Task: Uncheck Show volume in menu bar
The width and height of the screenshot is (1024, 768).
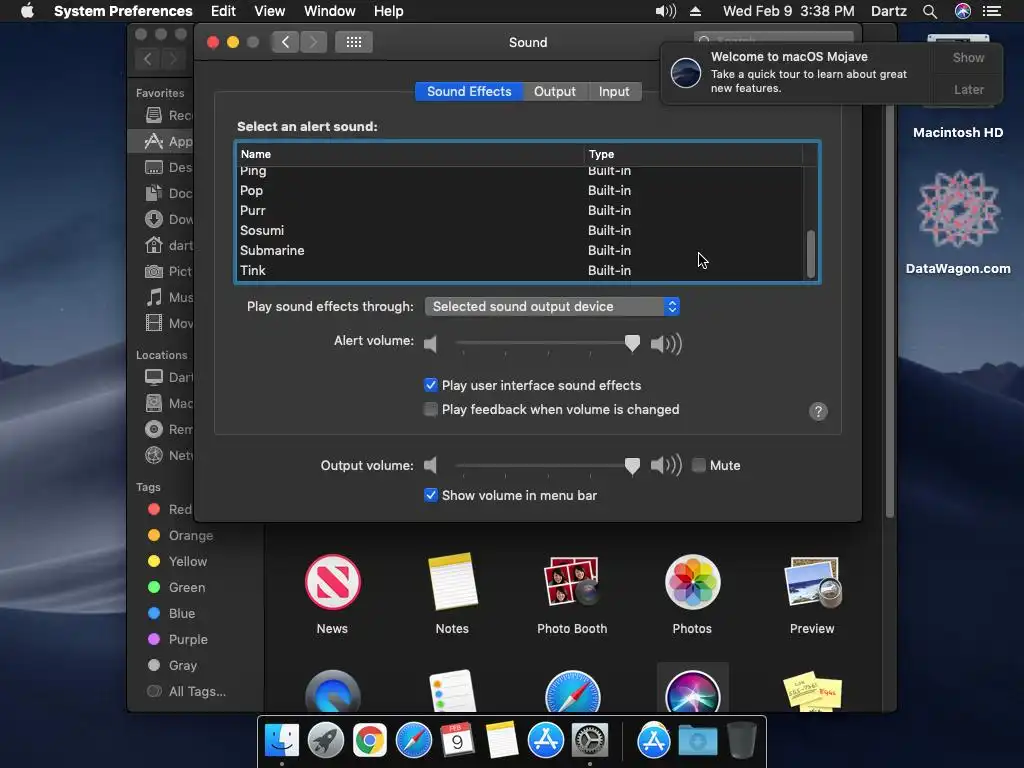Action: [430, 495]
